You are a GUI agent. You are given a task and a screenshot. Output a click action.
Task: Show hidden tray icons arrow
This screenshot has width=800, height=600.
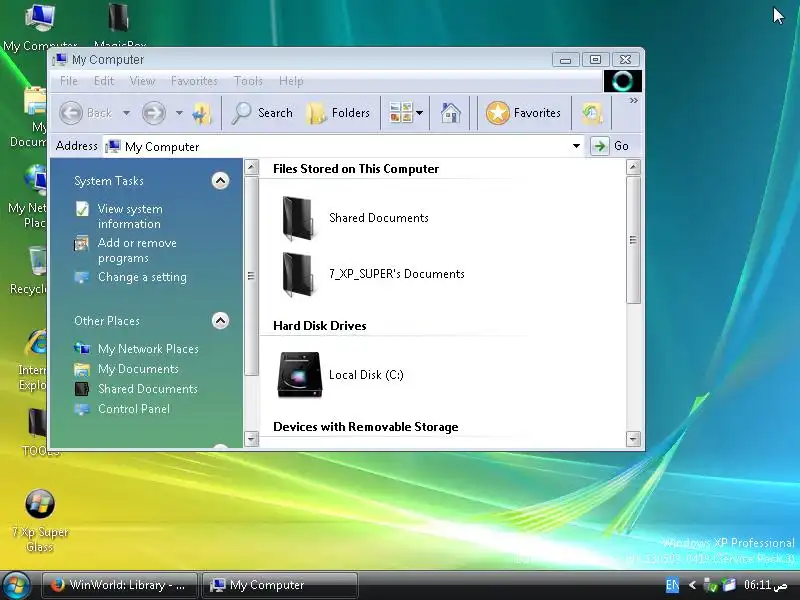tap(692, 585)
